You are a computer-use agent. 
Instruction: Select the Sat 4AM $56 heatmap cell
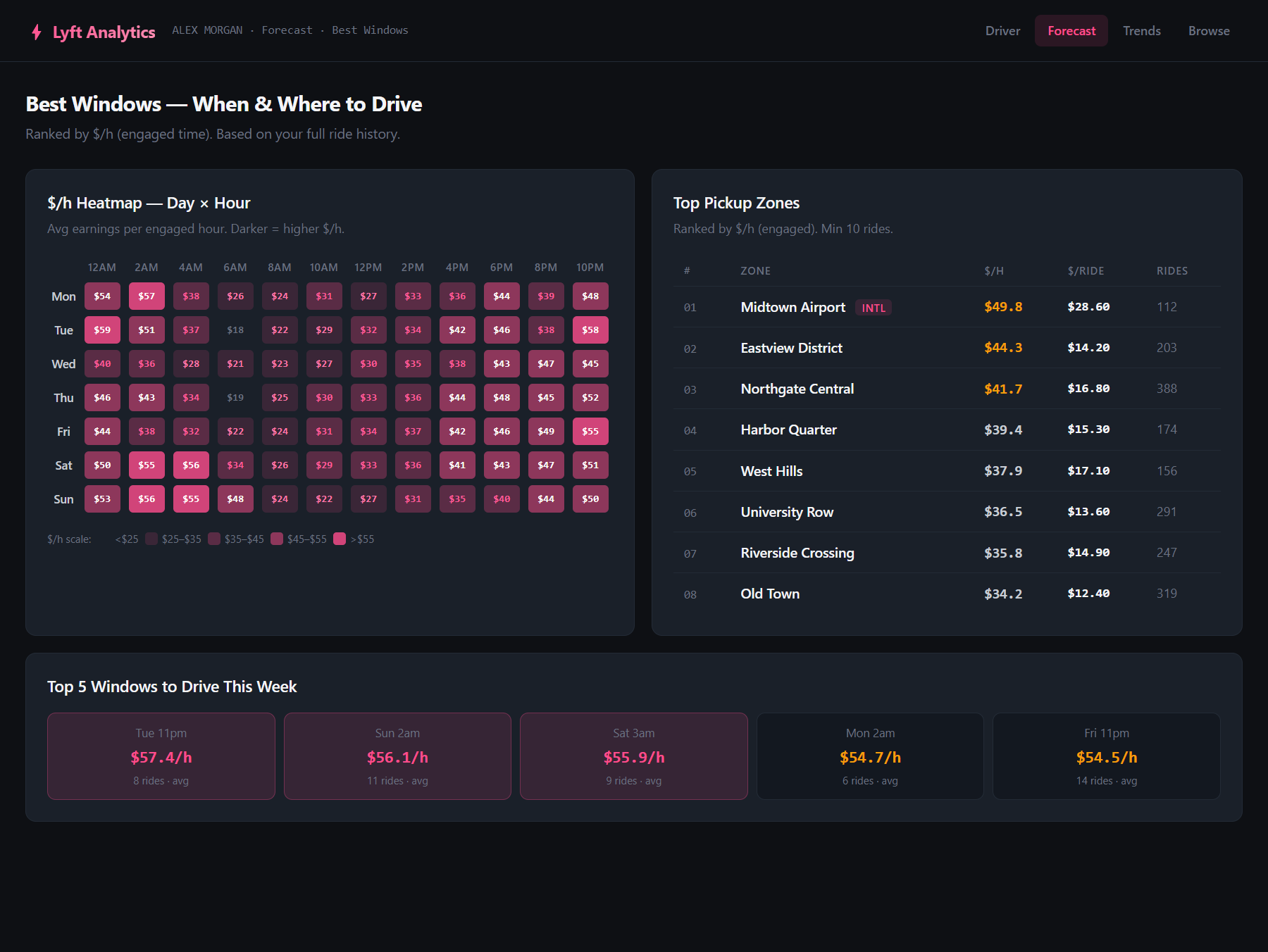[x=191, y=465]
